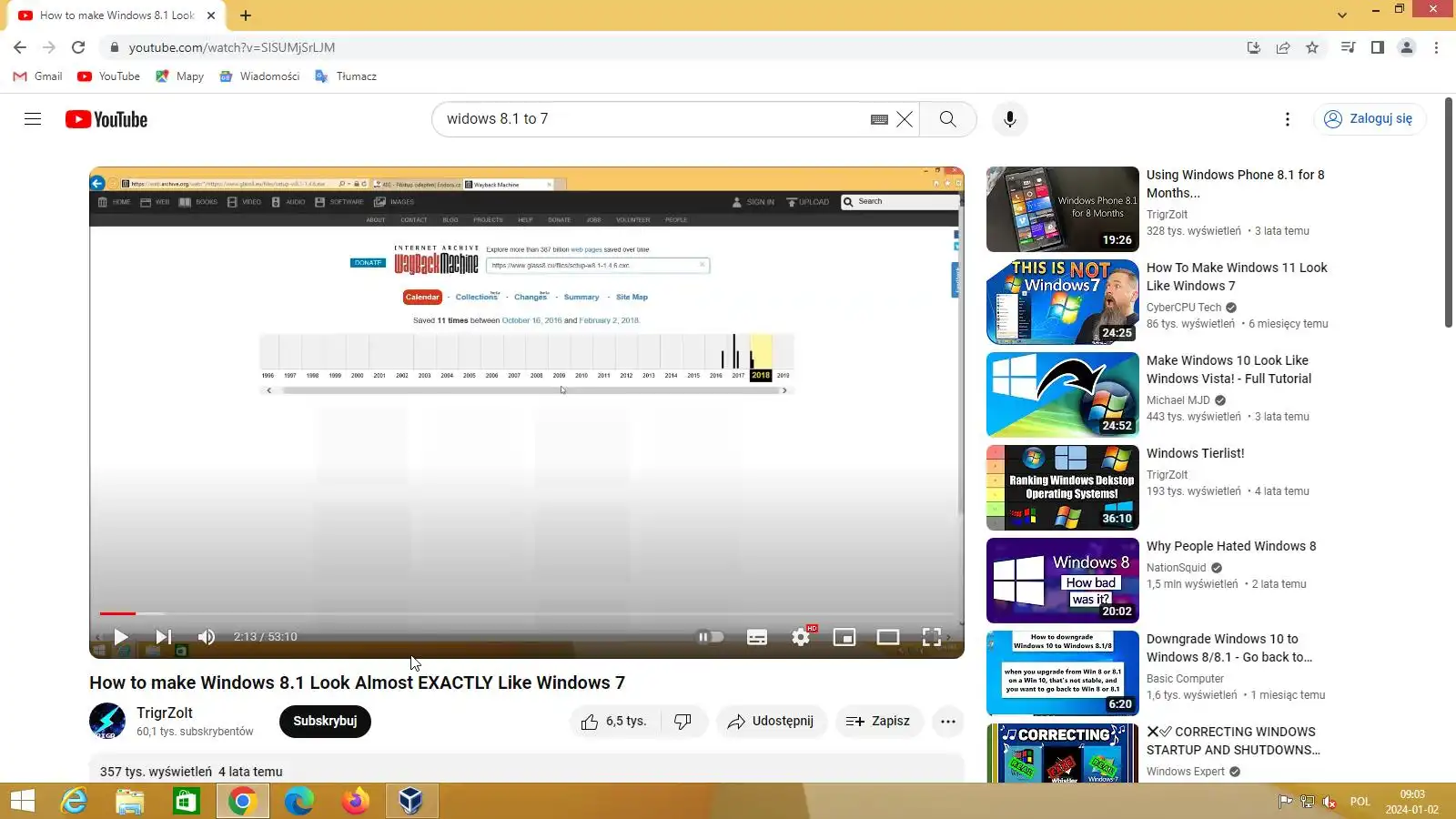Open the media controls icon in Chrome toolbar
Viewport: 1456px width, 819px height.
tap(1349, 47)
